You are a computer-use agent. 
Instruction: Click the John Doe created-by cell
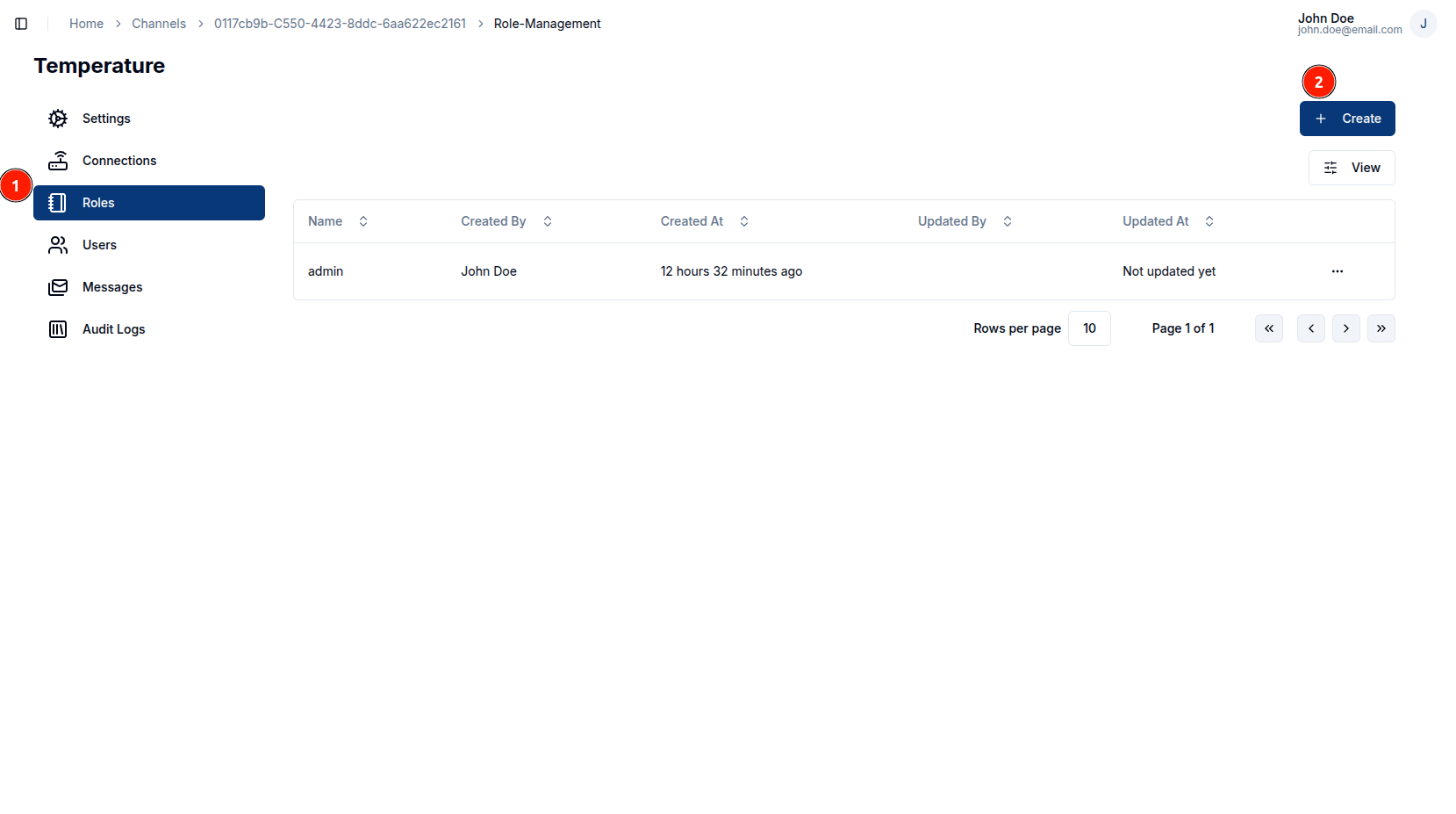click(x=489, y=271)
